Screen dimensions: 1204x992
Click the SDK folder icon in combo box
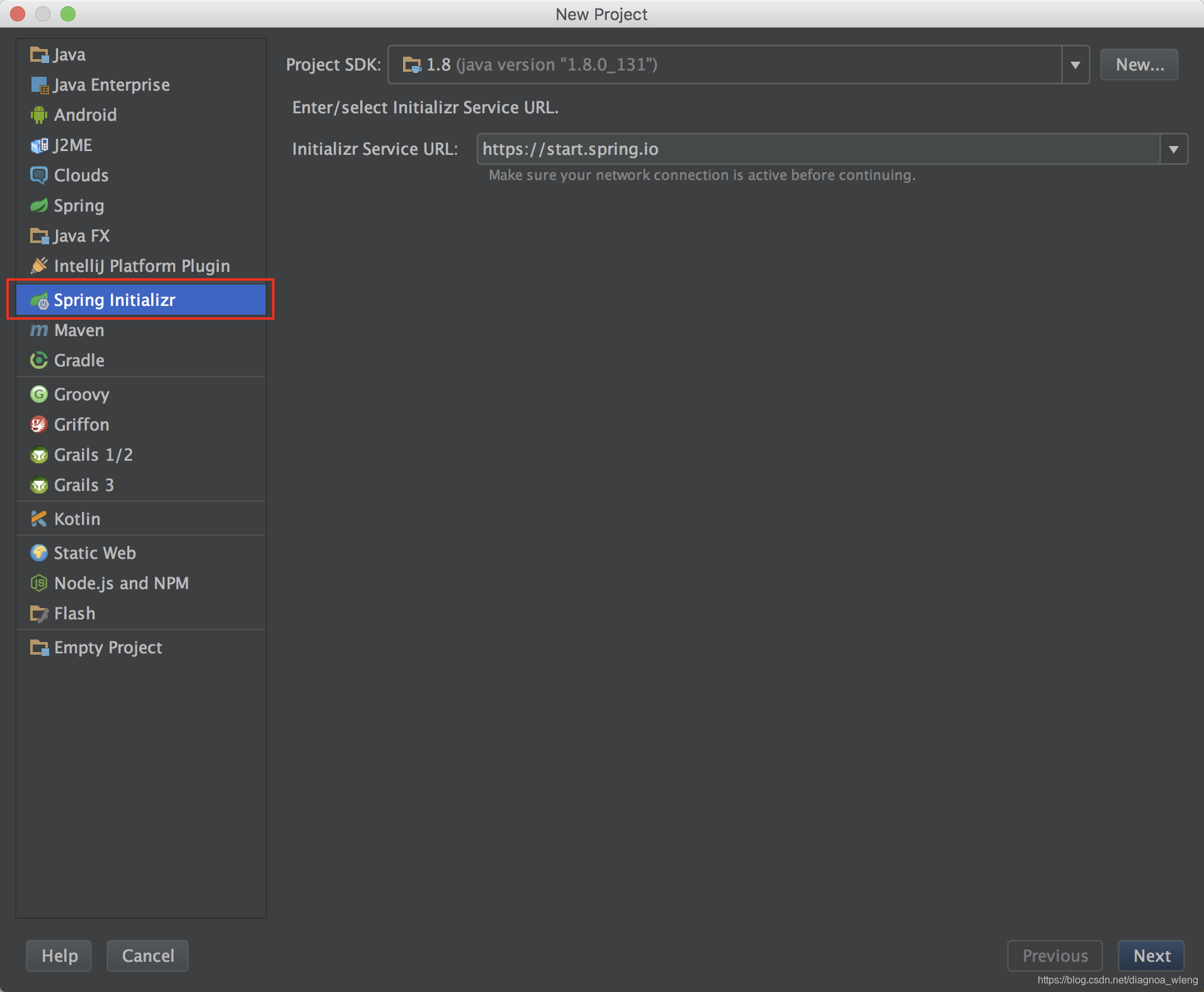coord(412,65)
